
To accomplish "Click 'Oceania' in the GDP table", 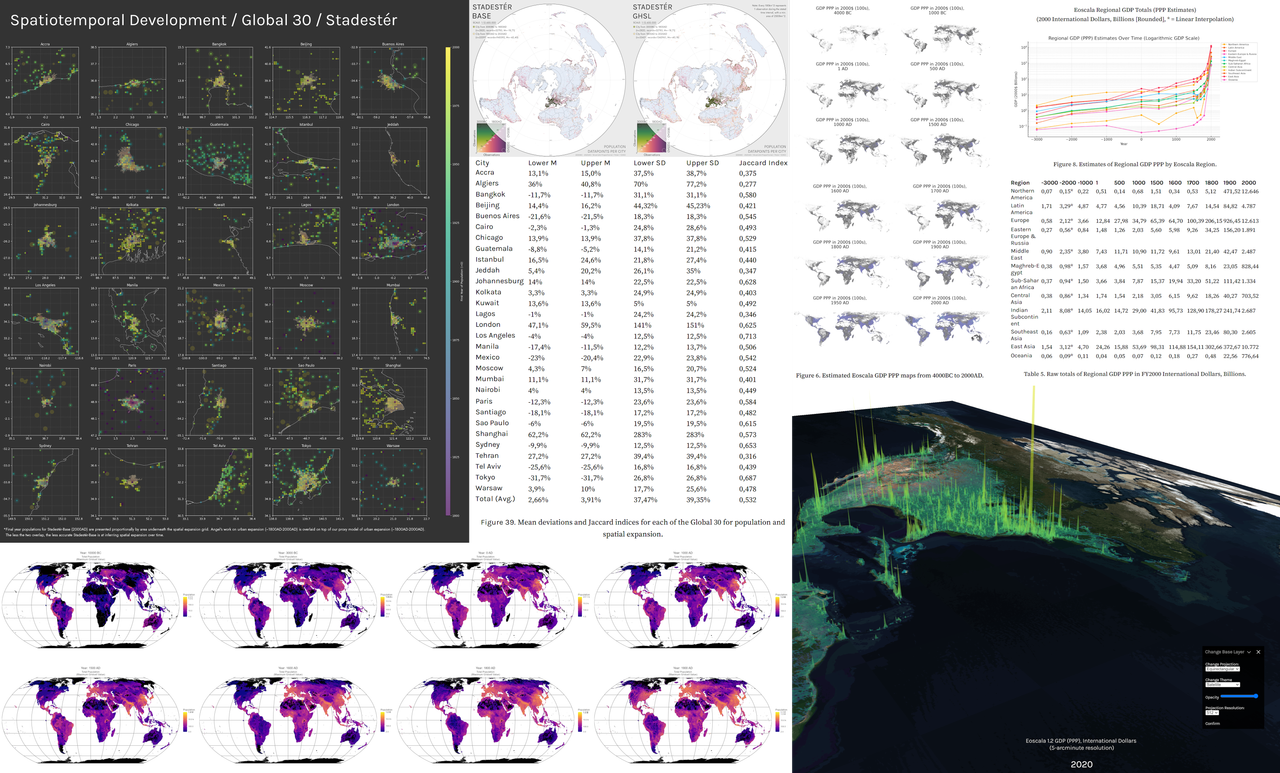I will click(1023, 354).
